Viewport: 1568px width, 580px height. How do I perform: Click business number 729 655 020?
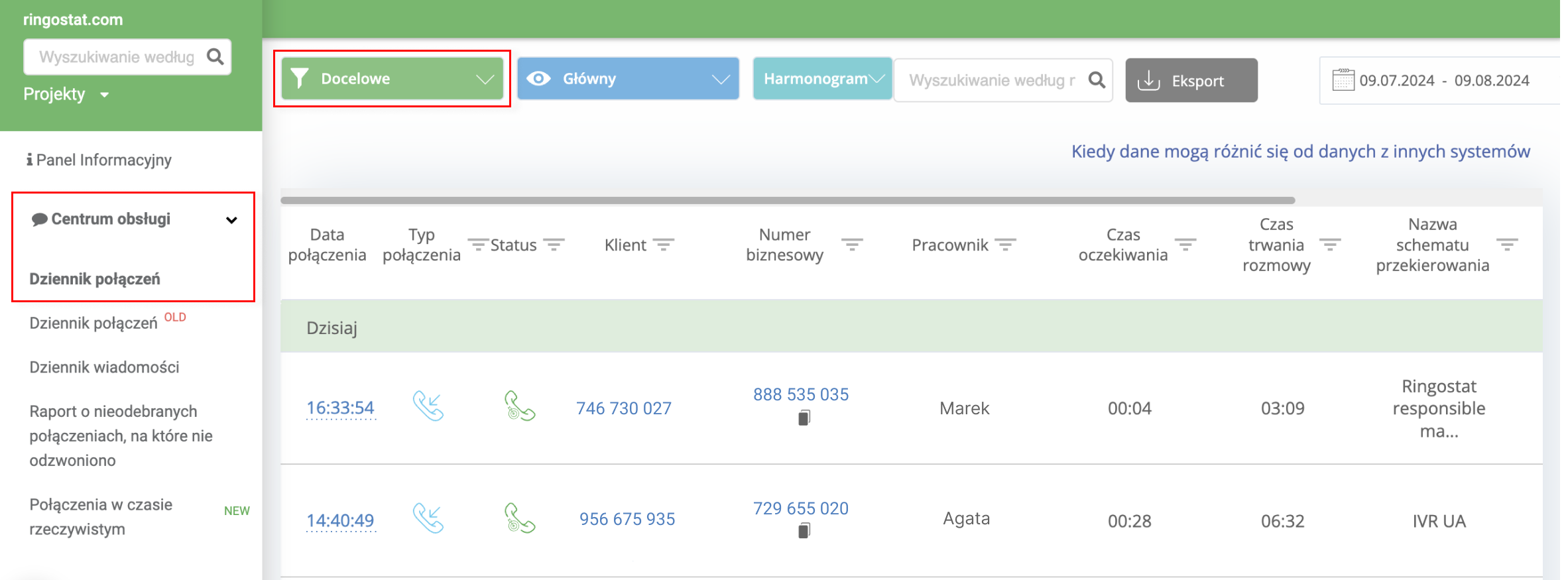801,508
